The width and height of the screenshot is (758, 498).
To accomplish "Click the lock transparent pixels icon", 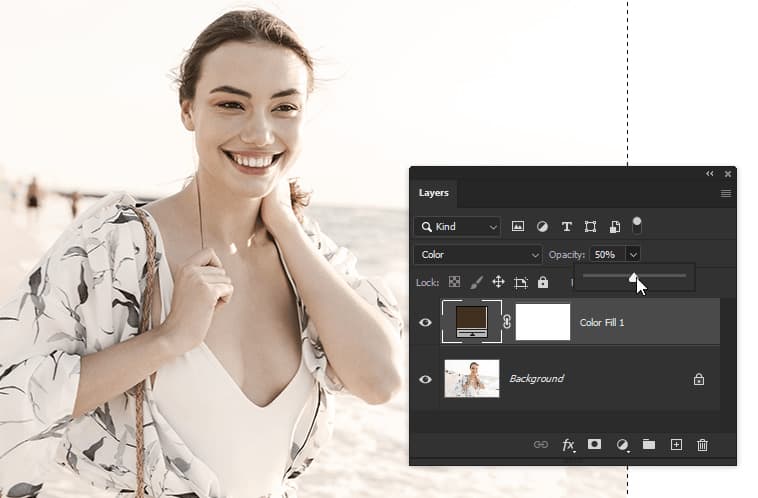I will 454,283.
